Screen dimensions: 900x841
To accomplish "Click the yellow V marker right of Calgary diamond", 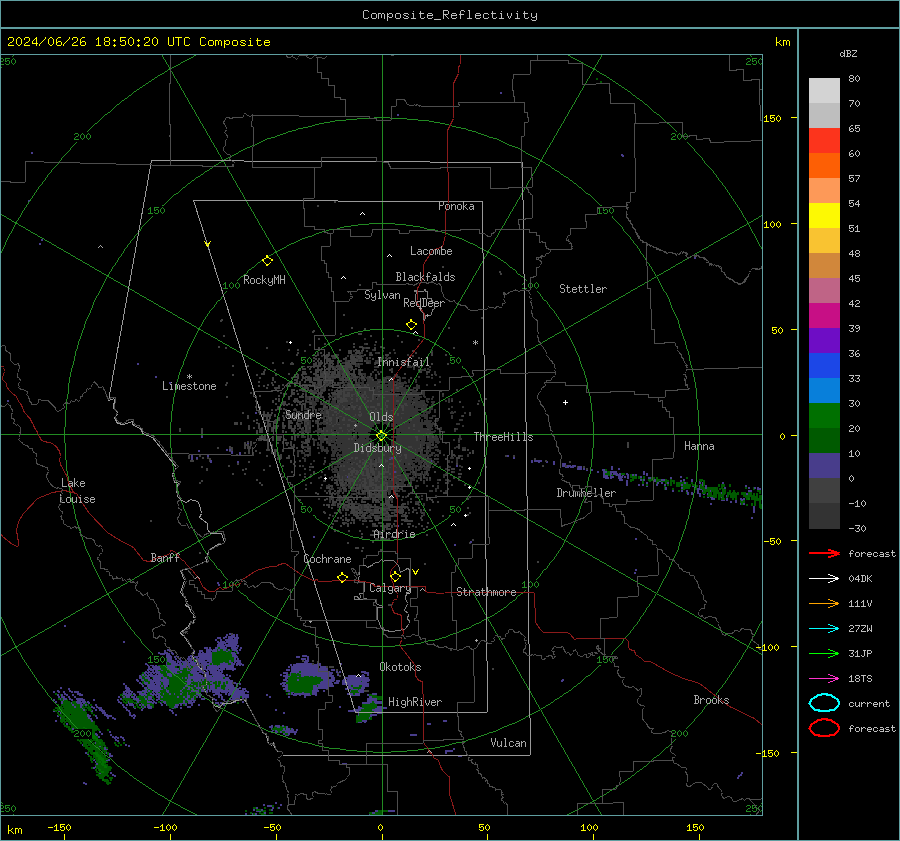I will click(x=415, y=572).
